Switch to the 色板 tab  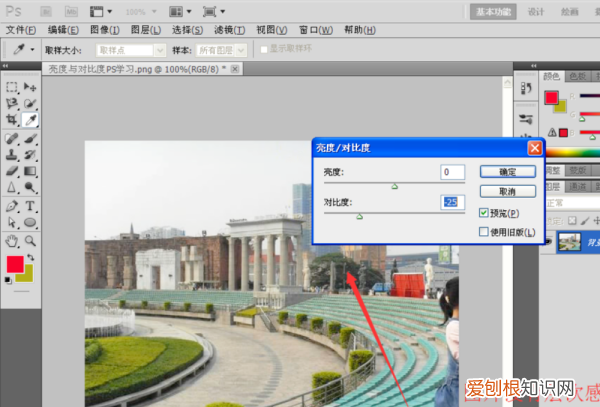[x=577, y=76]
